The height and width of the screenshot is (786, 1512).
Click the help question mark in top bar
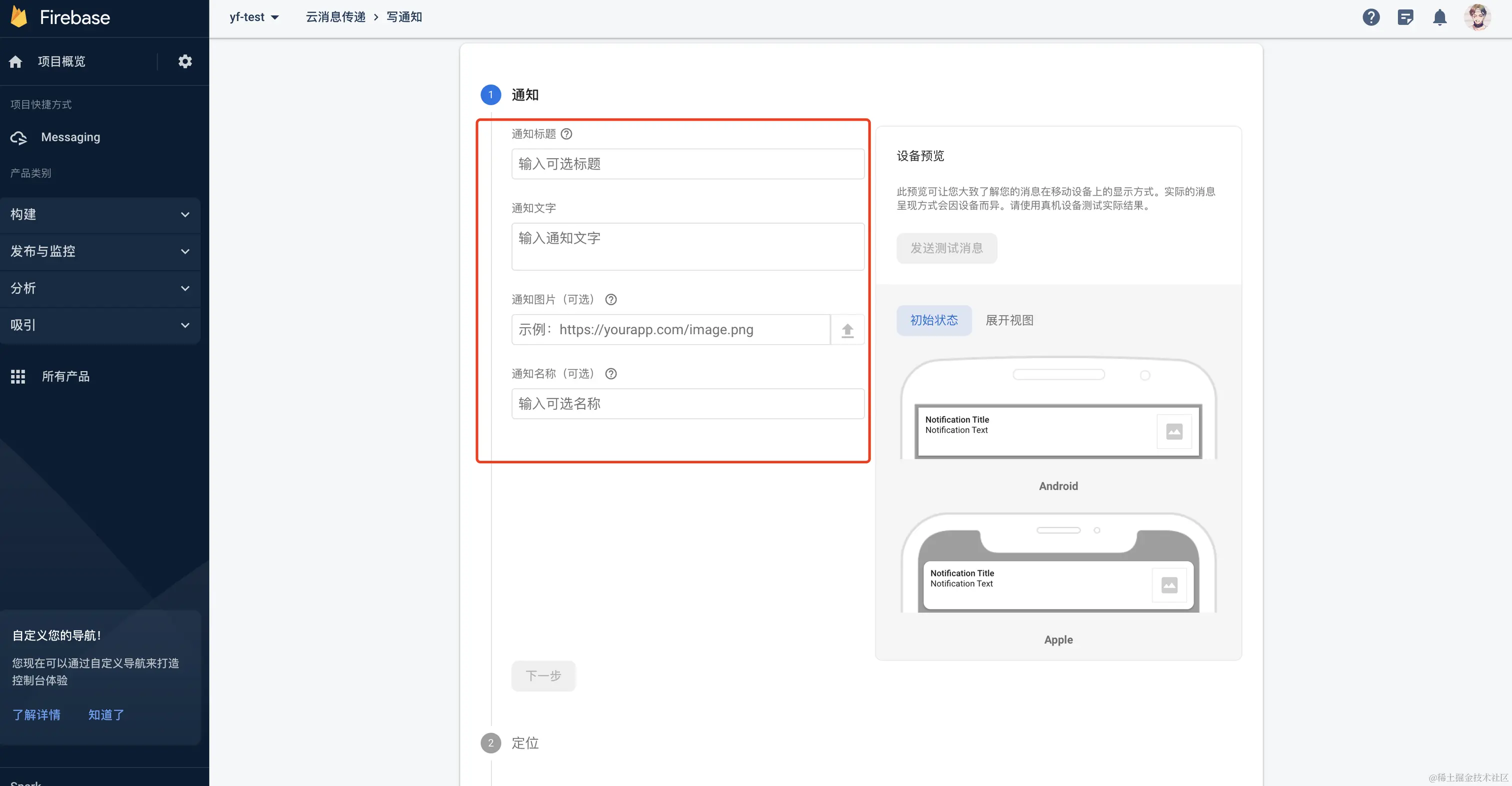click(x=1370, y=18)
